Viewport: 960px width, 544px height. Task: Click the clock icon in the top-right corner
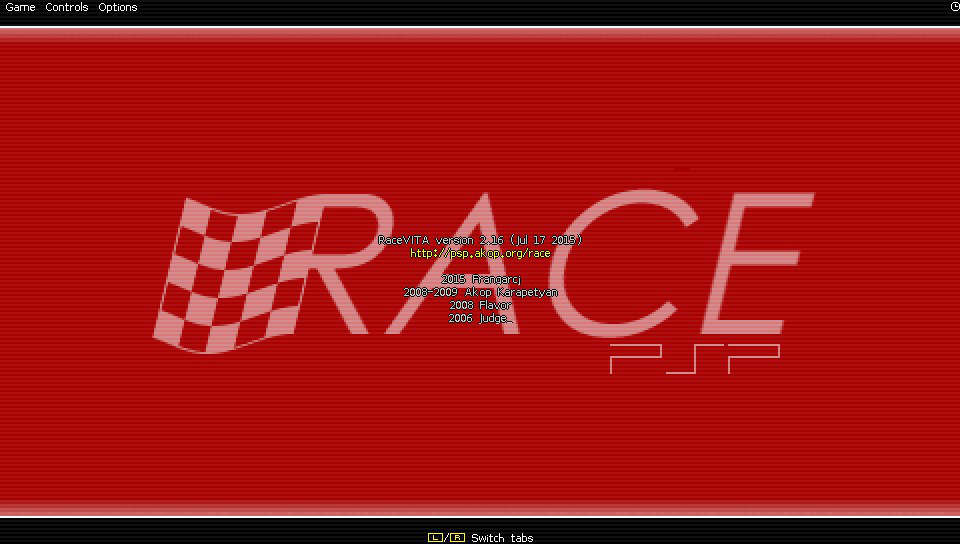coord(954,6)
